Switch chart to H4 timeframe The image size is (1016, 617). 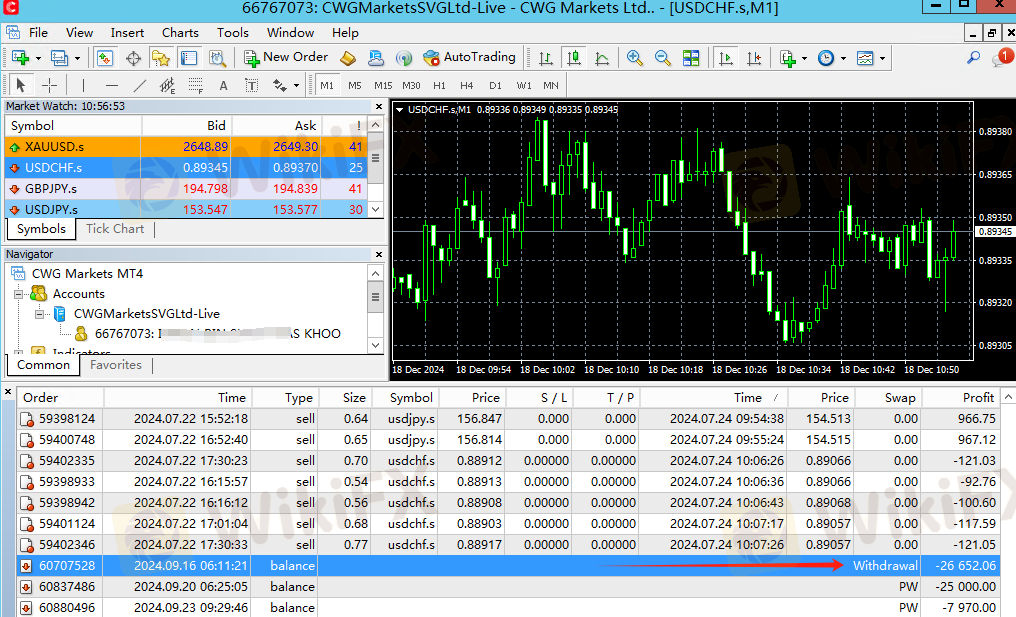(x=467, y=85)
